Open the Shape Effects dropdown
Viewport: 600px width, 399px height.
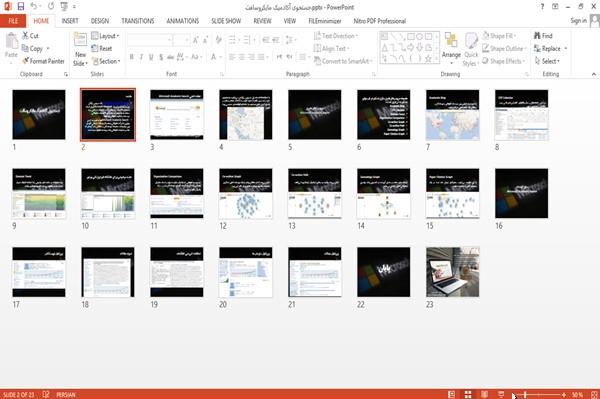pyautogui.click(x=504, y=61)
